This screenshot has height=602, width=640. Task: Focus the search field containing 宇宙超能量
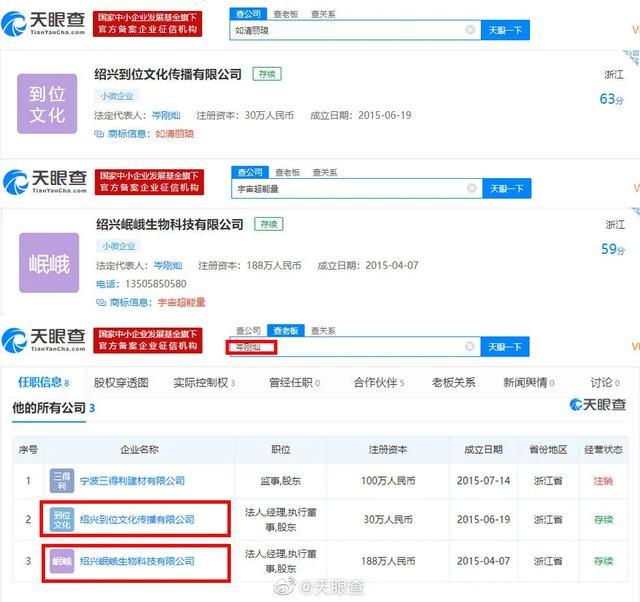tap(356, 188)
